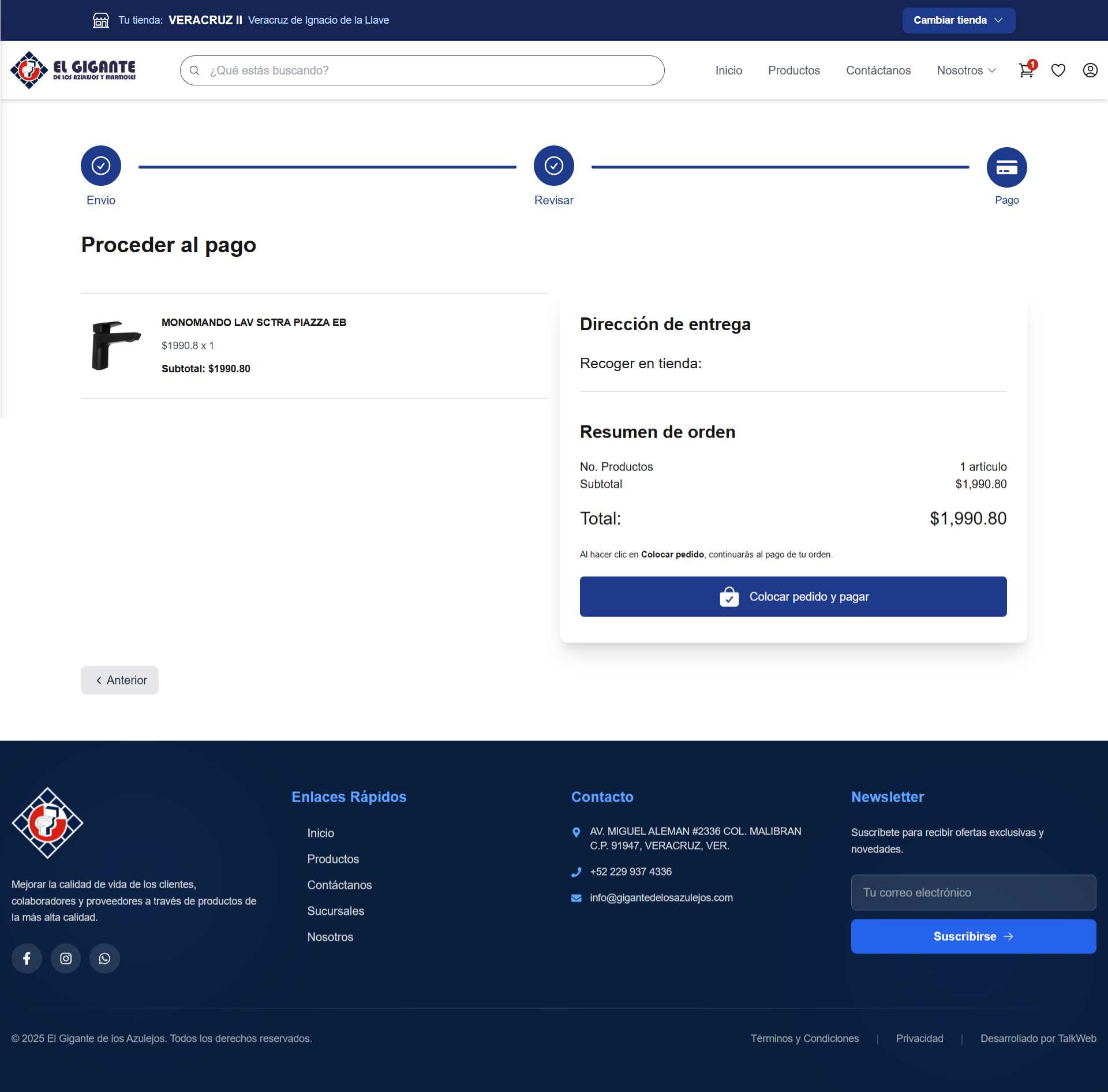The height and width of the screenshot is (1092, 1108).
Task: Open the wishlist heart icon
Action: tap(1058, 70)
